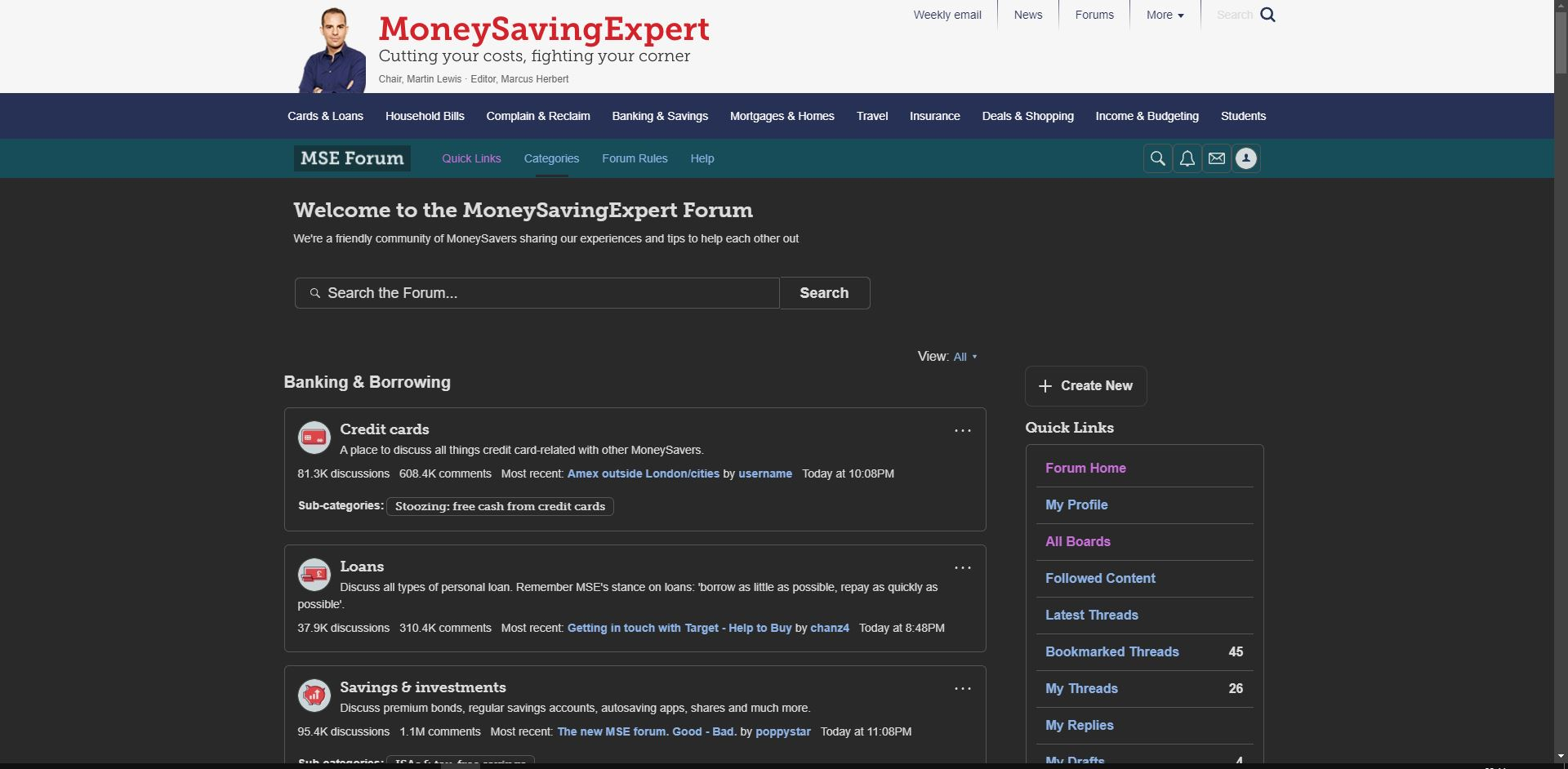Click Martin Lewis portrait image

tap(333, 51)
